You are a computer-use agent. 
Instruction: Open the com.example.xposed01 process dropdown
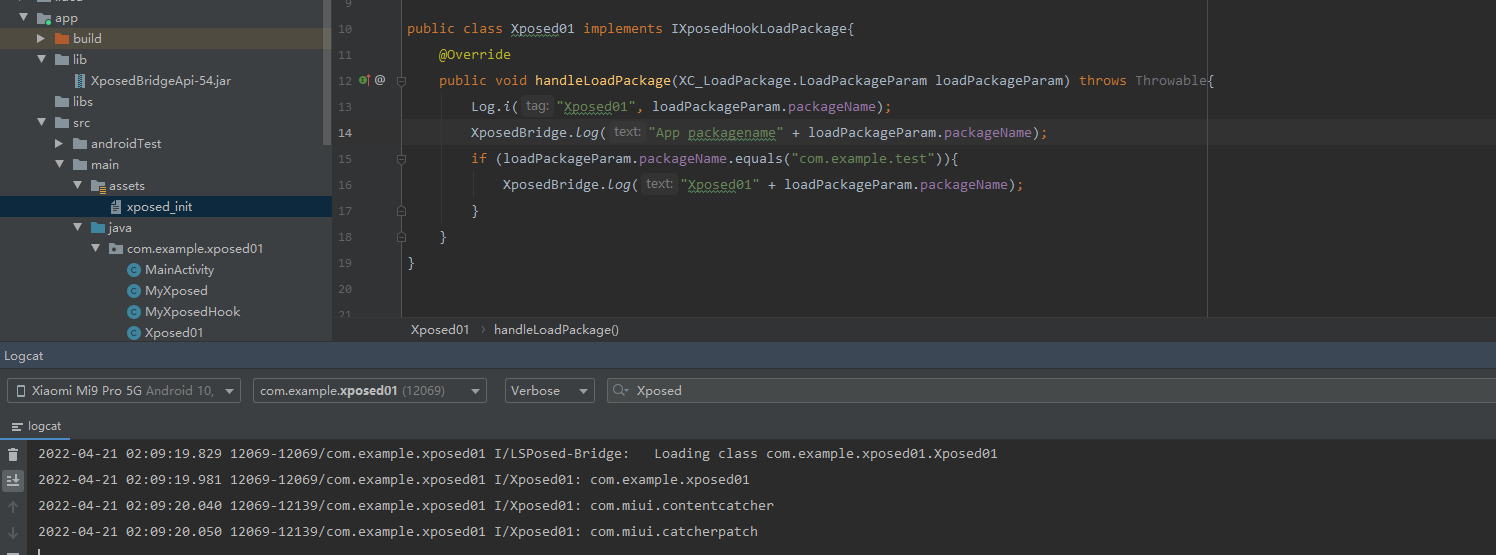(x=370, y=391)
